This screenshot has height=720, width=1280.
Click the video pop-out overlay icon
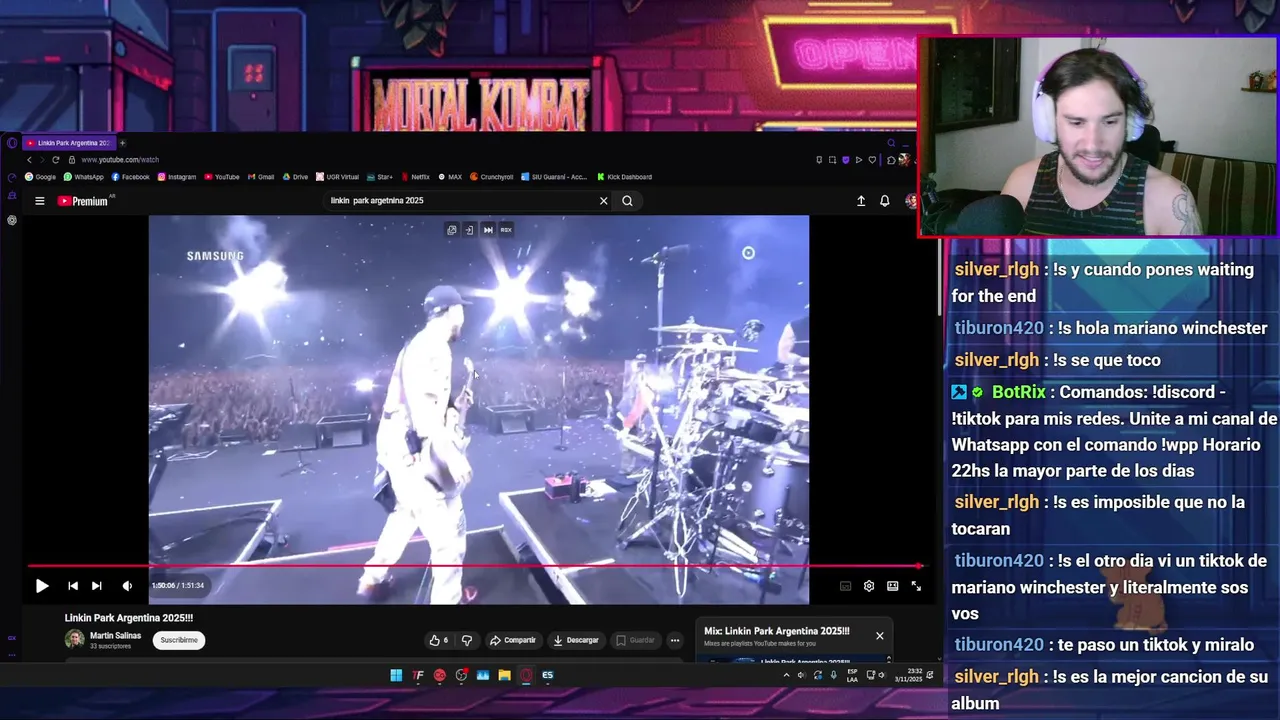[452, 230]
